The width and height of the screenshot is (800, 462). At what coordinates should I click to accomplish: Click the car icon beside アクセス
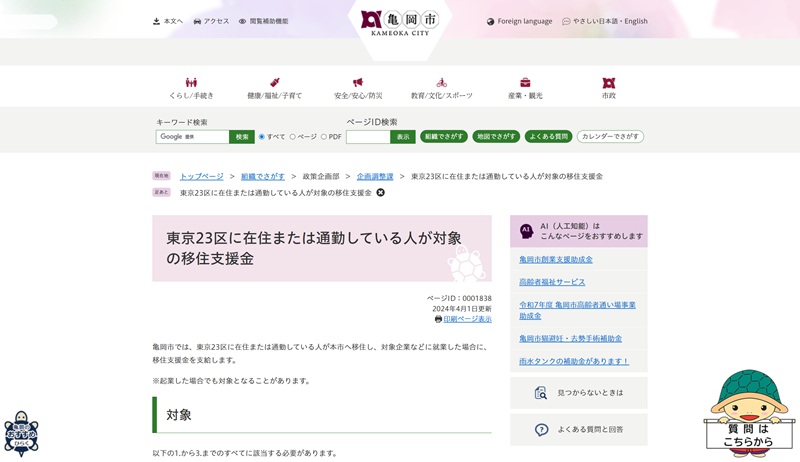point(197,21)
